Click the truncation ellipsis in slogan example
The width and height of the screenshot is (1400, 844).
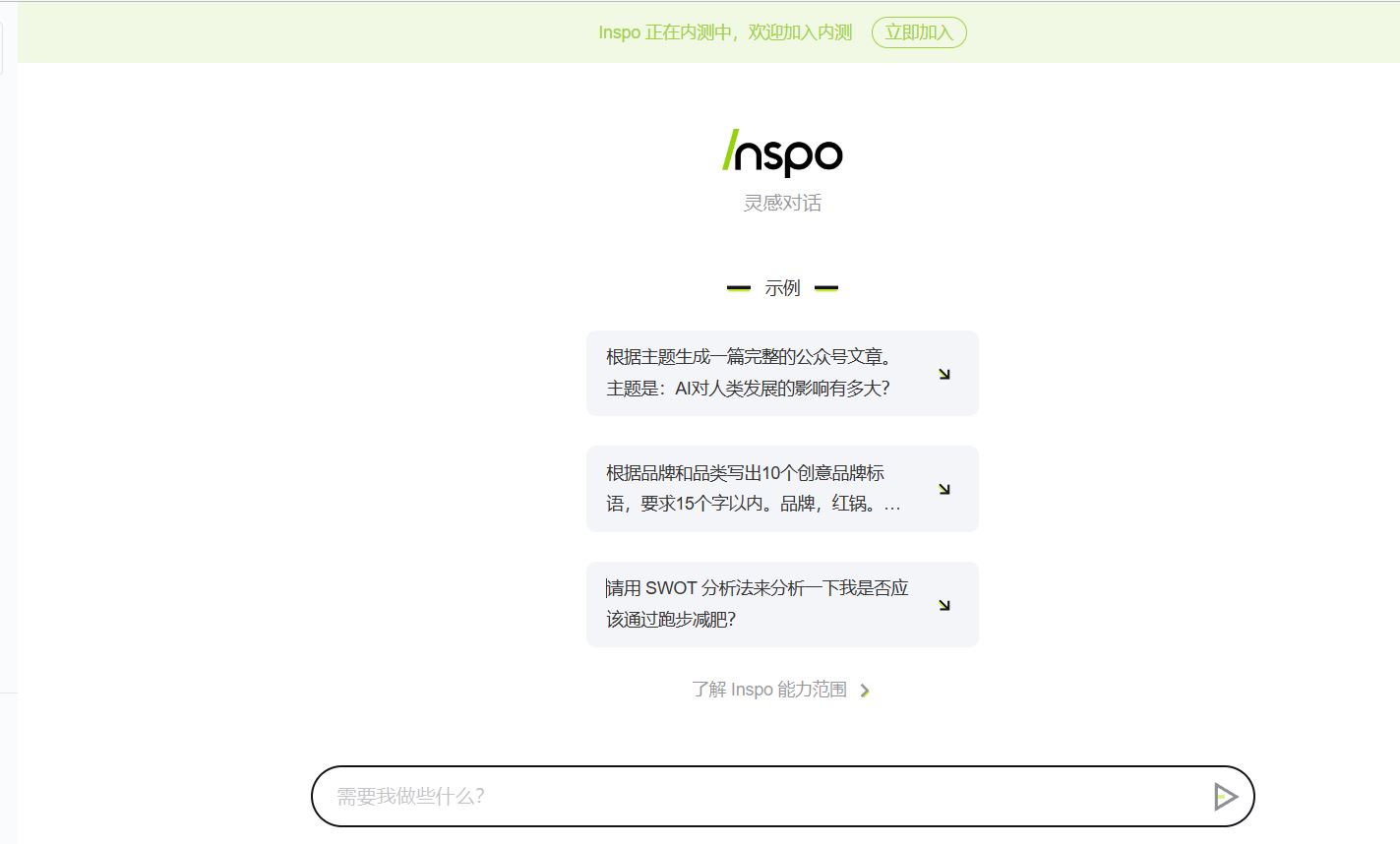tap(892, 505)
